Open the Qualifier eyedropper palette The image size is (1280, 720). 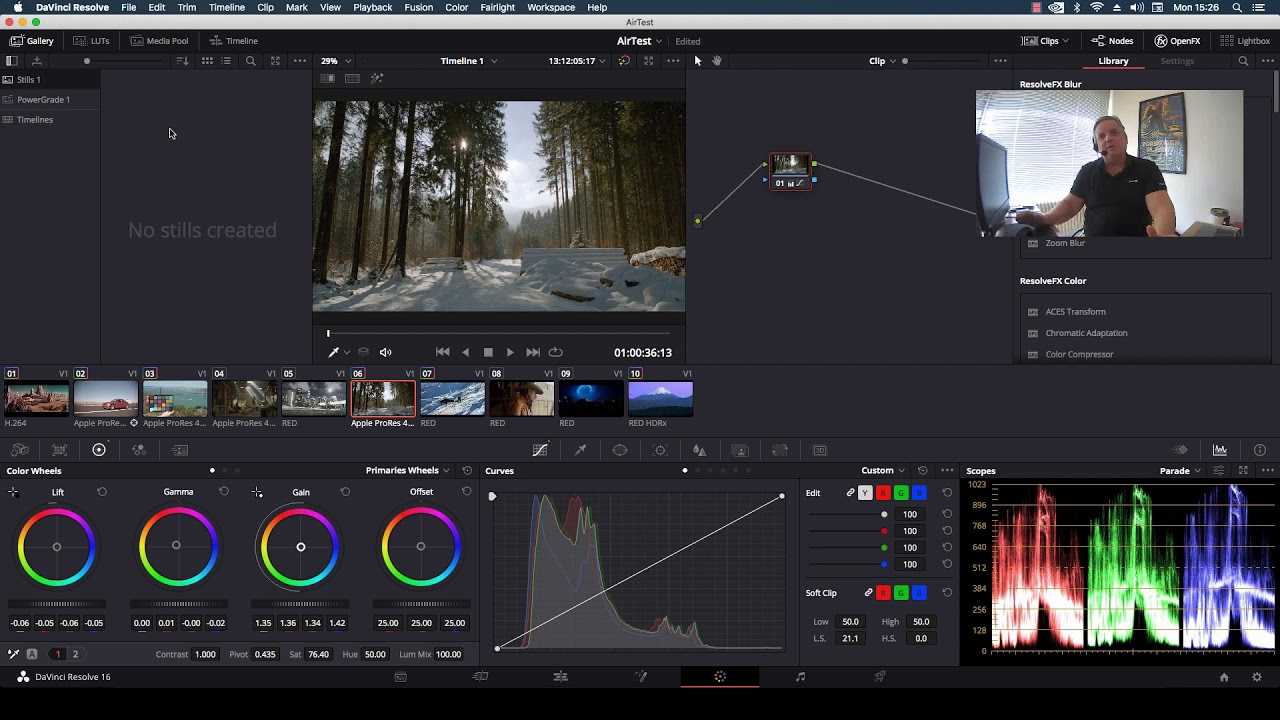click(x=580, y=450)
